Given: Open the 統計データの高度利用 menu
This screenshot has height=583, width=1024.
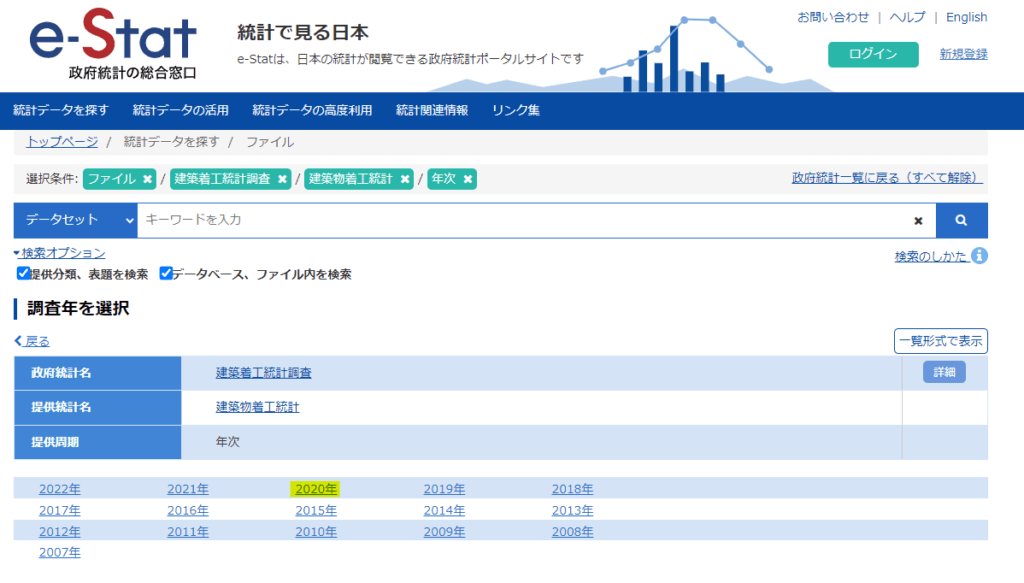Looking at the screenshot, I should tap(312, 110).
